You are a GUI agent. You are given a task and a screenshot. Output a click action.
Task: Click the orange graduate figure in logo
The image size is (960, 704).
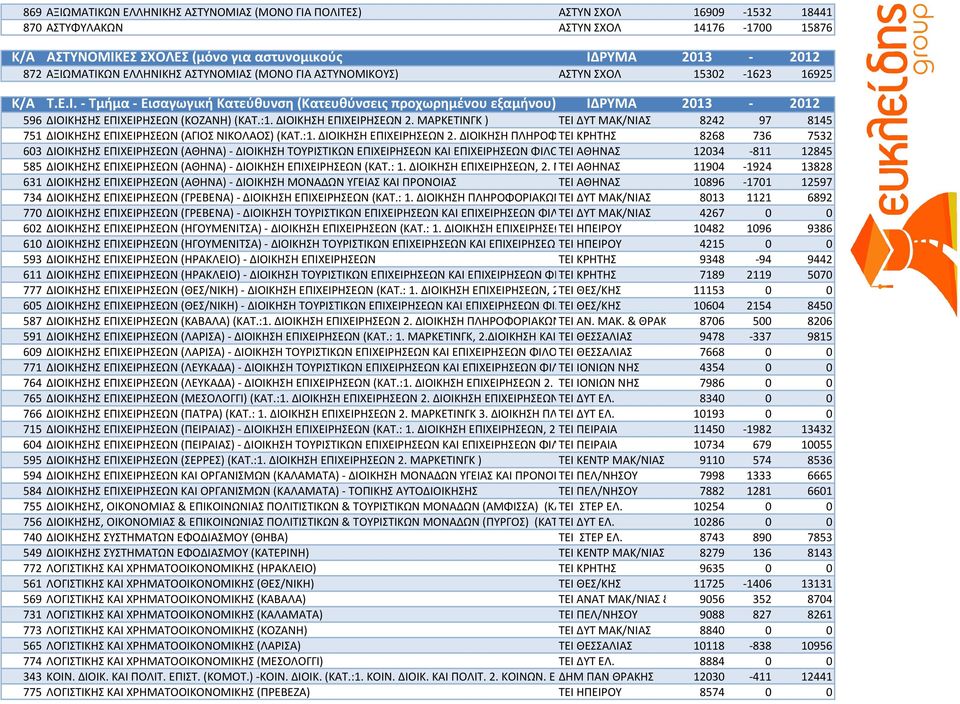[904, 254]
